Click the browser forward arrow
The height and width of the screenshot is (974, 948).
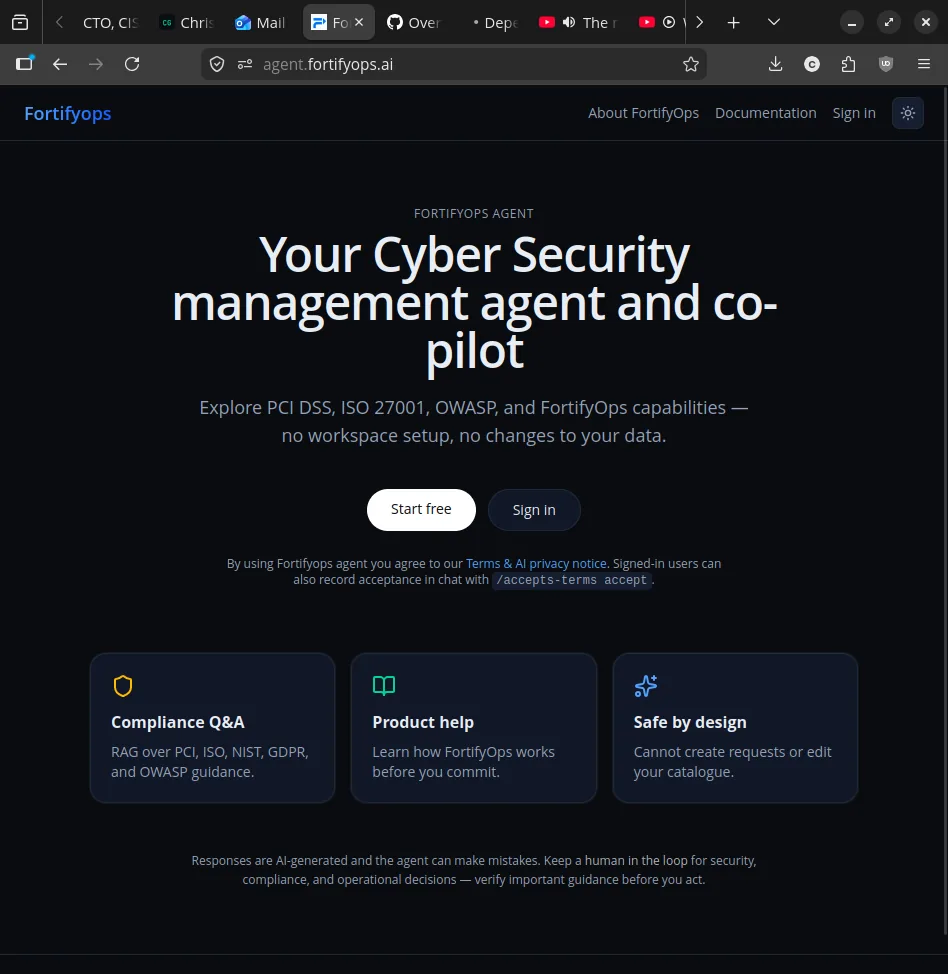pos(96,64)
